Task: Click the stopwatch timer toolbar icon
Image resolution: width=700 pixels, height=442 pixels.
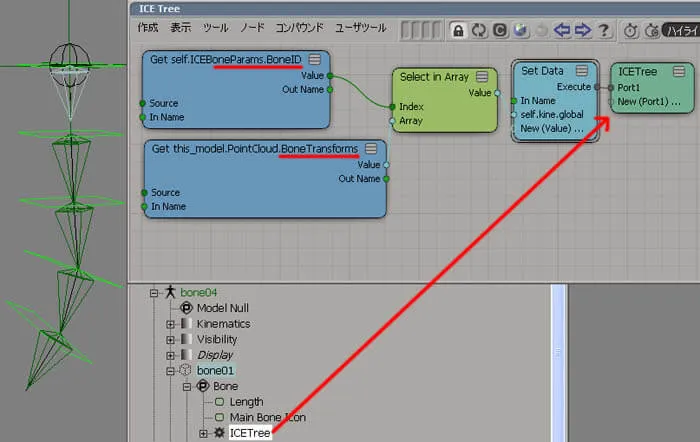Action: point(630,30)
